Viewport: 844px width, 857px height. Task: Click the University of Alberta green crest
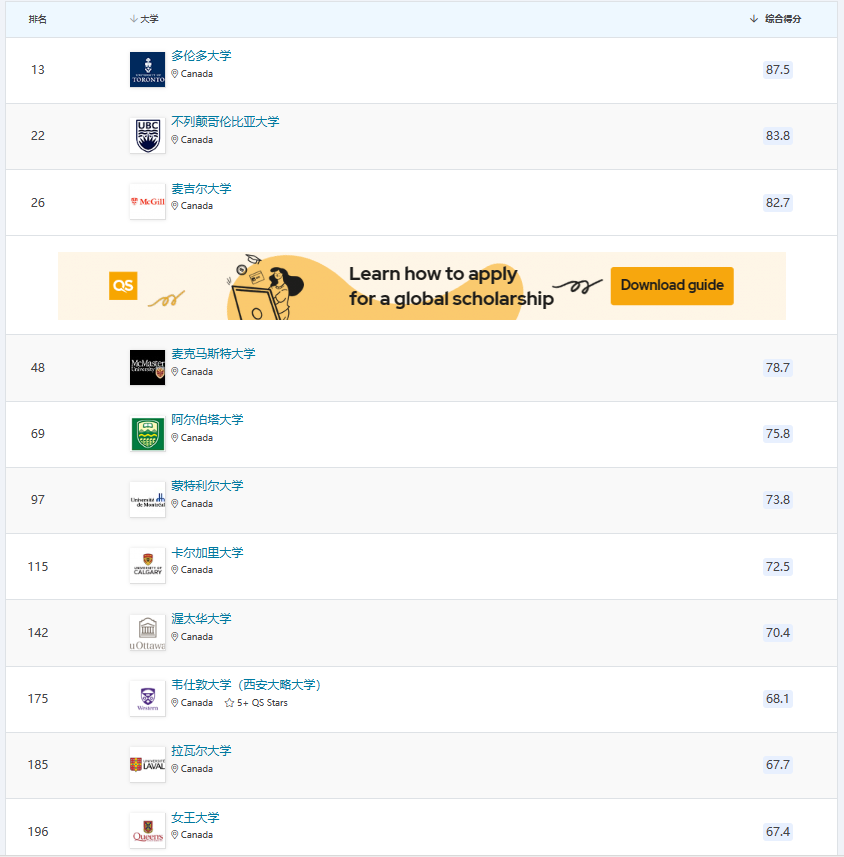tap(148, 434)
